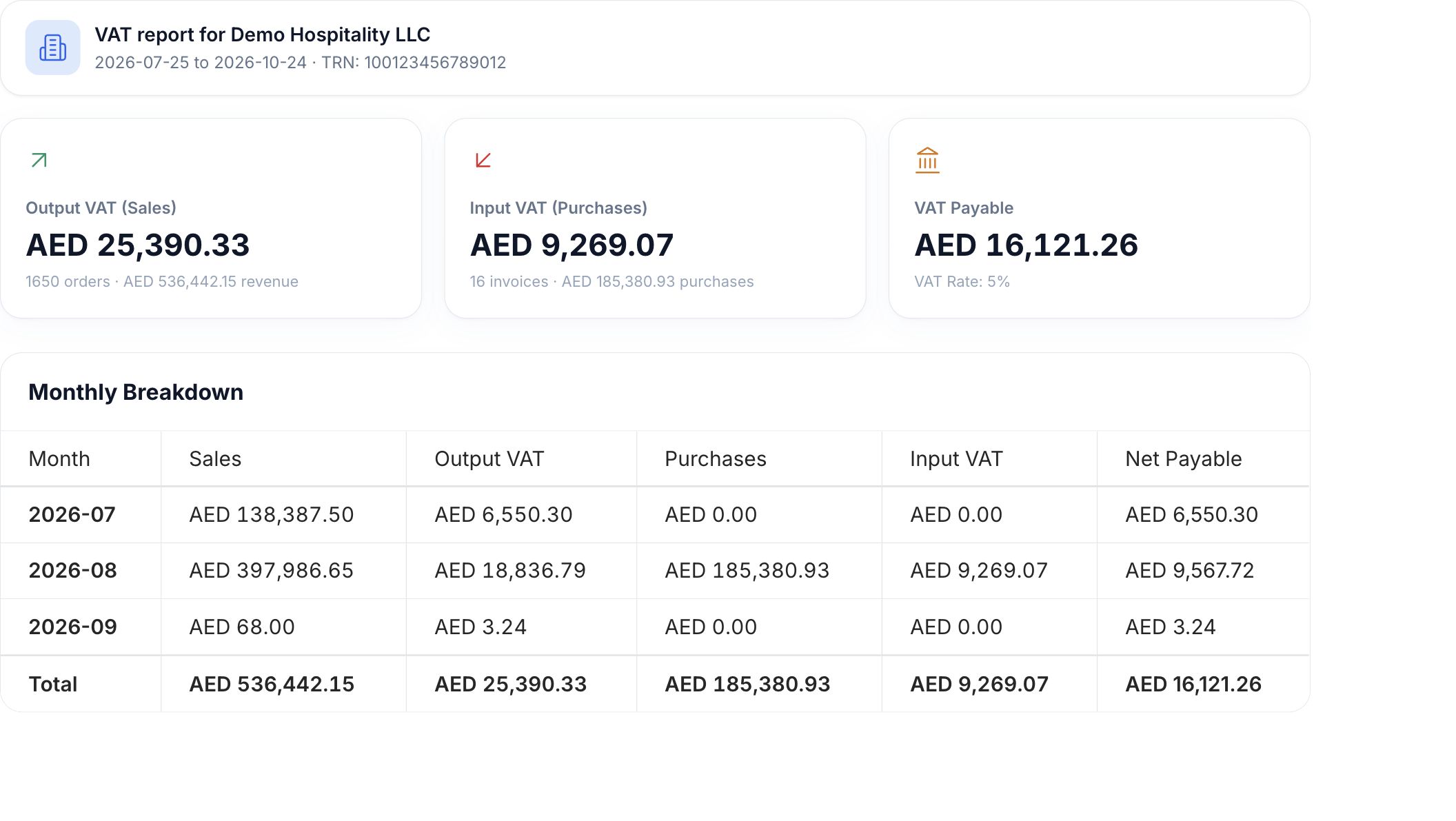The width and height of the screenshot is (1456, 821).
Task: Click Output VAT value AED 18,836.79
Action: 510,571
